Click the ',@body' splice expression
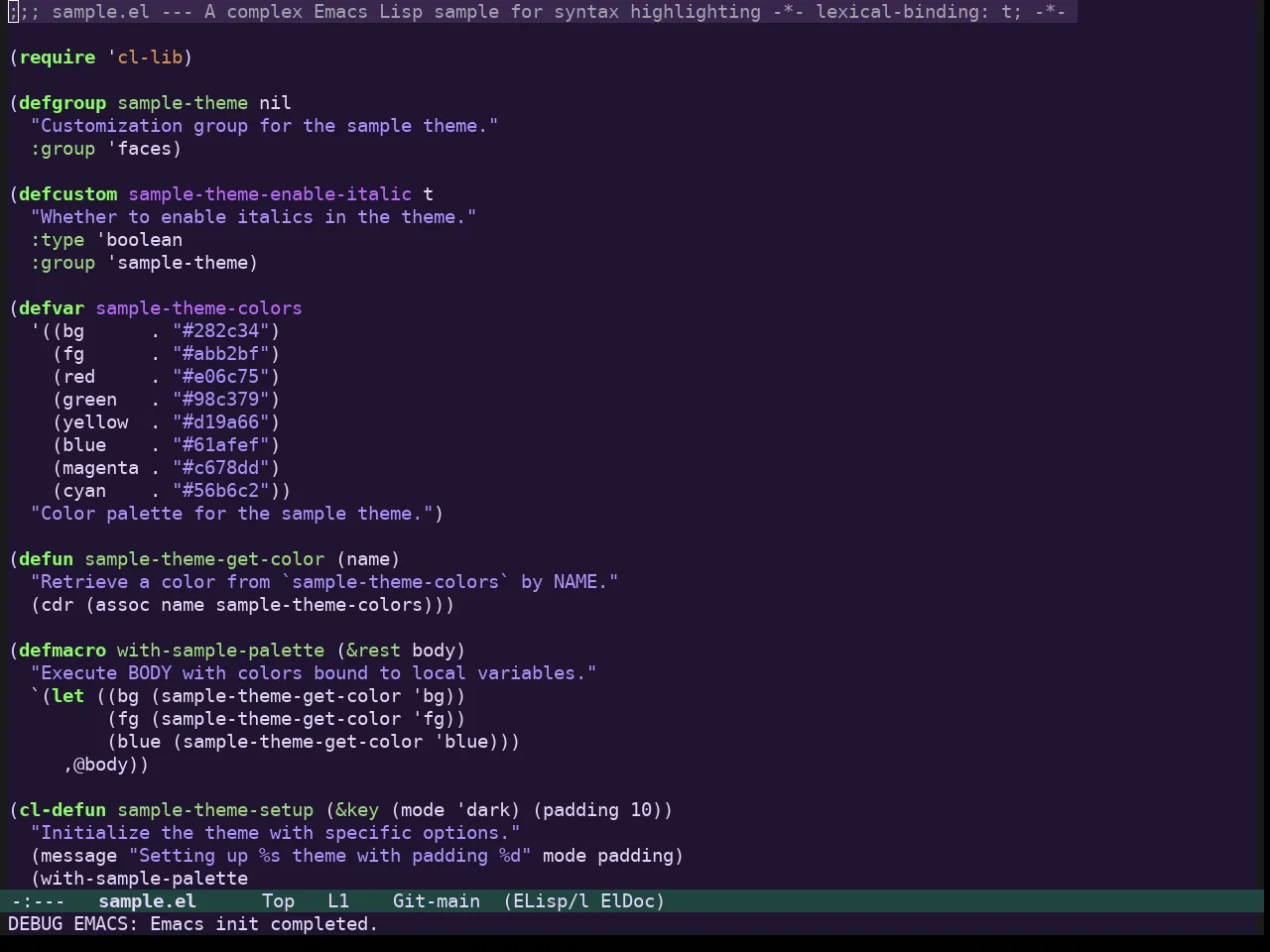The height and width of the screenshot is (952, 1270). tap(100, 764)
